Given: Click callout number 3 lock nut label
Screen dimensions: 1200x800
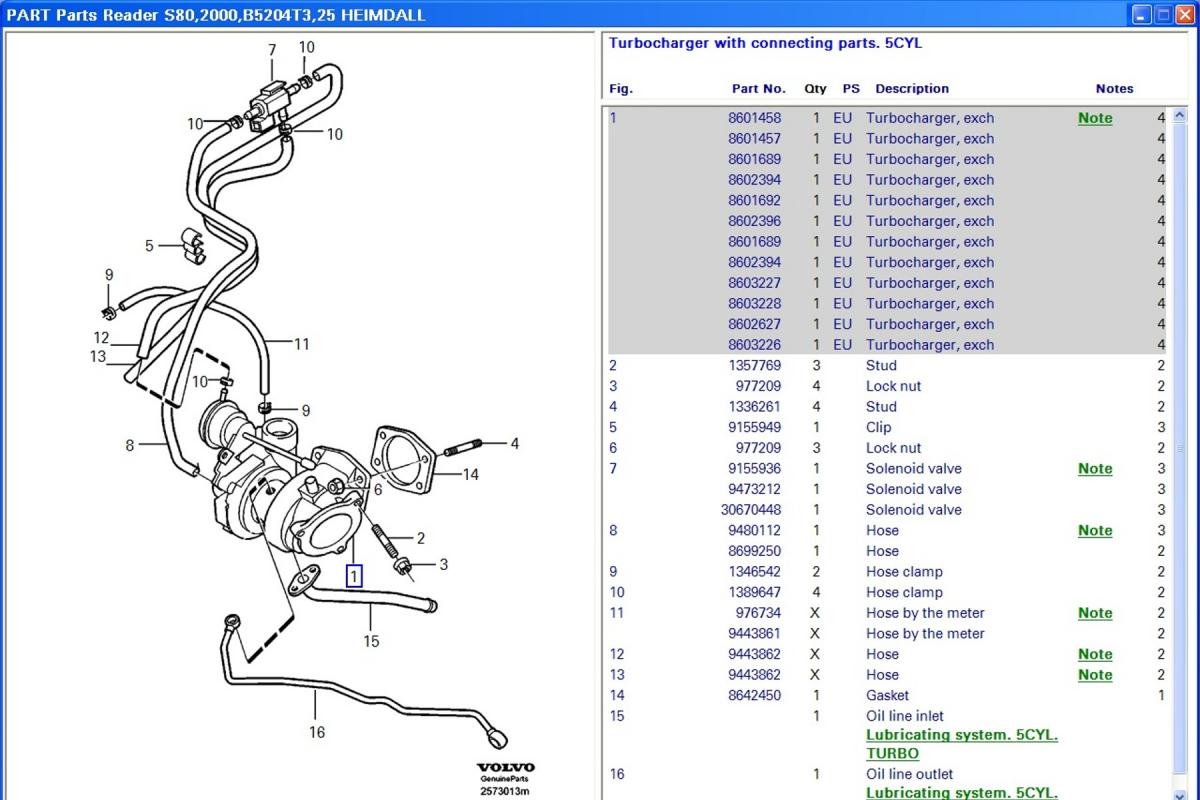Looking at the screenshot, I should pyautogui.click(x=443, y=564).
